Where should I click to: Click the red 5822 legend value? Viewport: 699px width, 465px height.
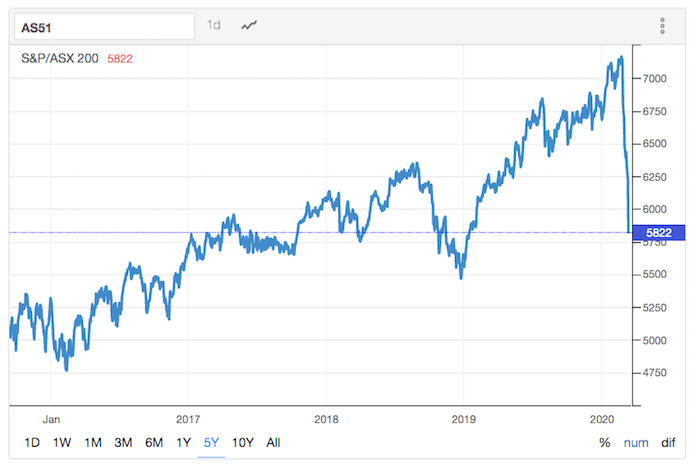click(x=120, y=59)
